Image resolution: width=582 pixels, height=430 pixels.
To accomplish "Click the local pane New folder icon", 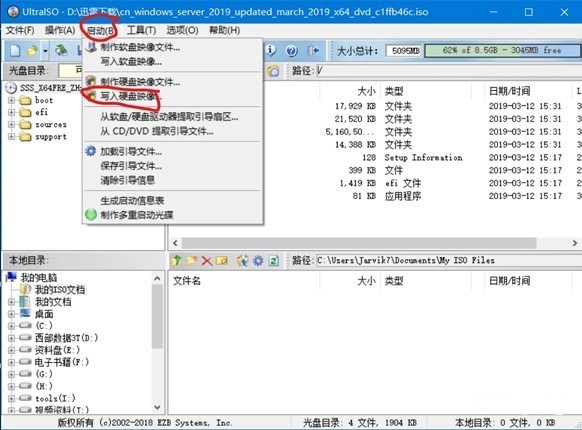I will point(192,260).
